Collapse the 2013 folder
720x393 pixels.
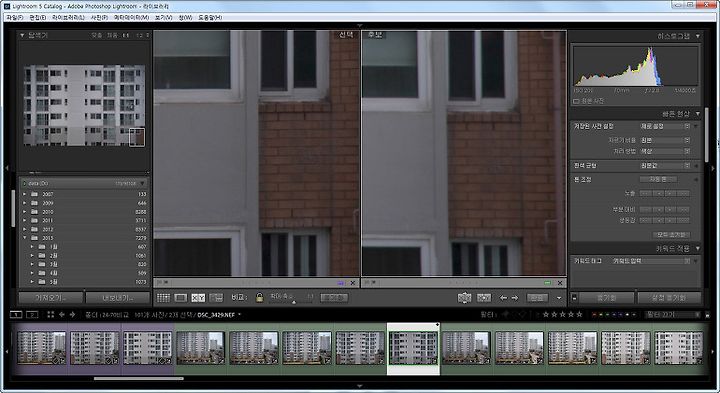[24, 238]
